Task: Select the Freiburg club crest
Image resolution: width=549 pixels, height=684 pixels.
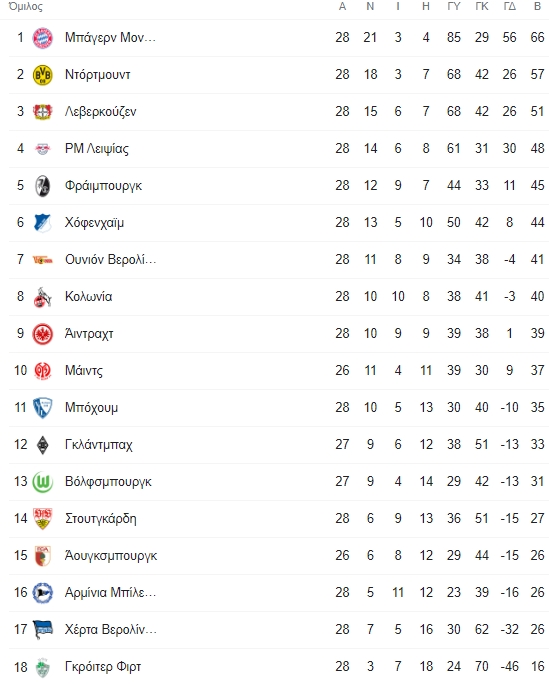Action: click(43, 186)
